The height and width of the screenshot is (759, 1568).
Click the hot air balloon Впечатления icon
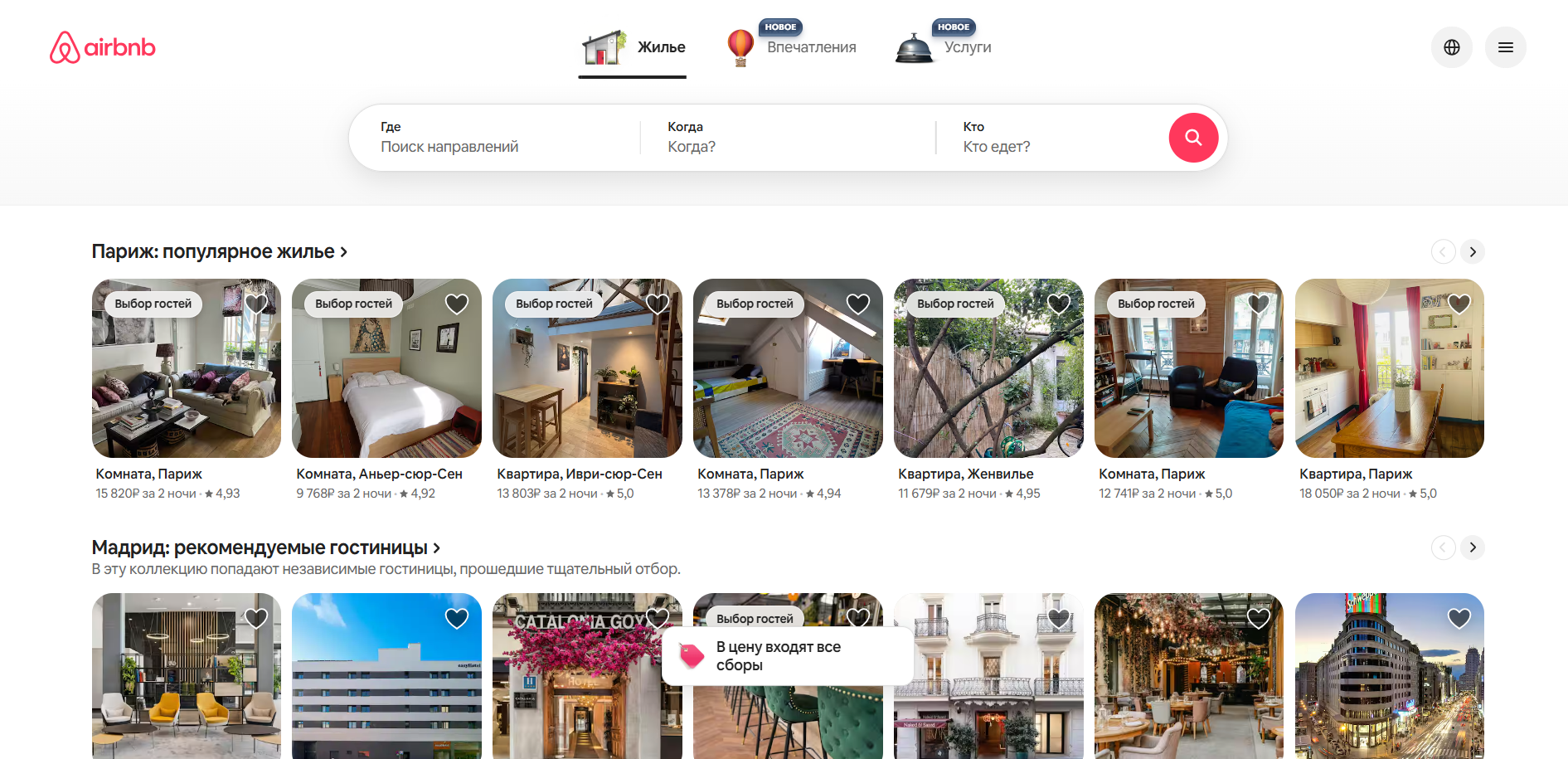tap(740, 47)
